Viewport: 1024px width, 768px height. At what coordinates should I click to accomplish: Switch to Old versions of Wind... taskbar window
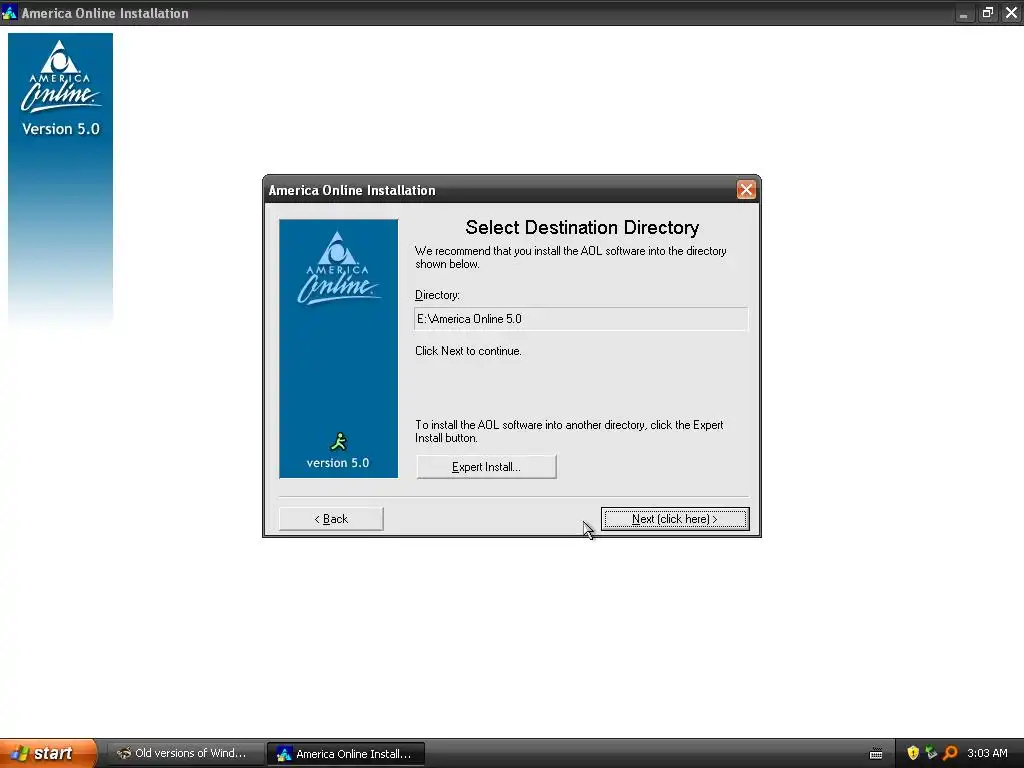coord(185,753)
